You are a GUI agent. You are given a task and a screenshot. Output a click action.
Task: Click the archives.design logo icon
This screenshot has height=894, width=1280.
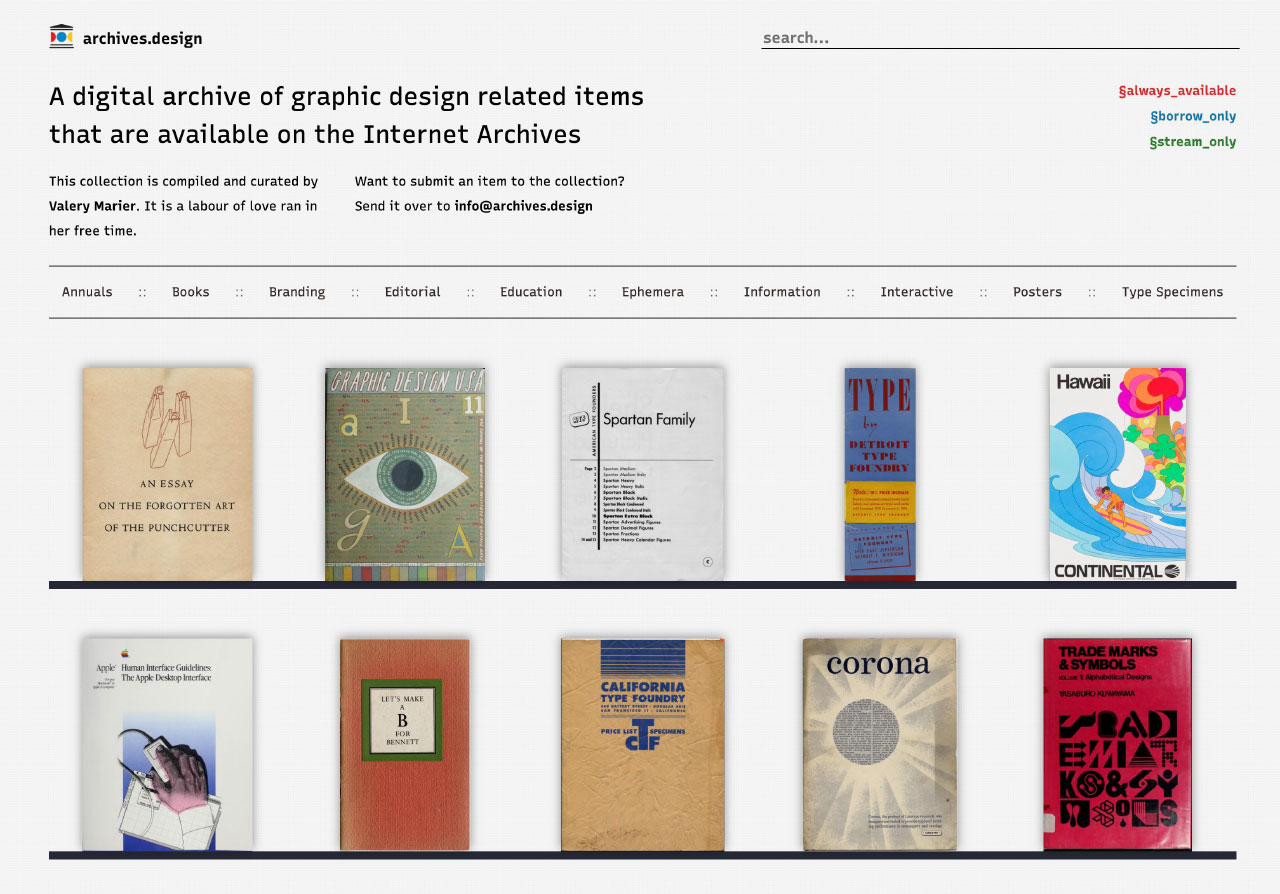click(61, 37)
